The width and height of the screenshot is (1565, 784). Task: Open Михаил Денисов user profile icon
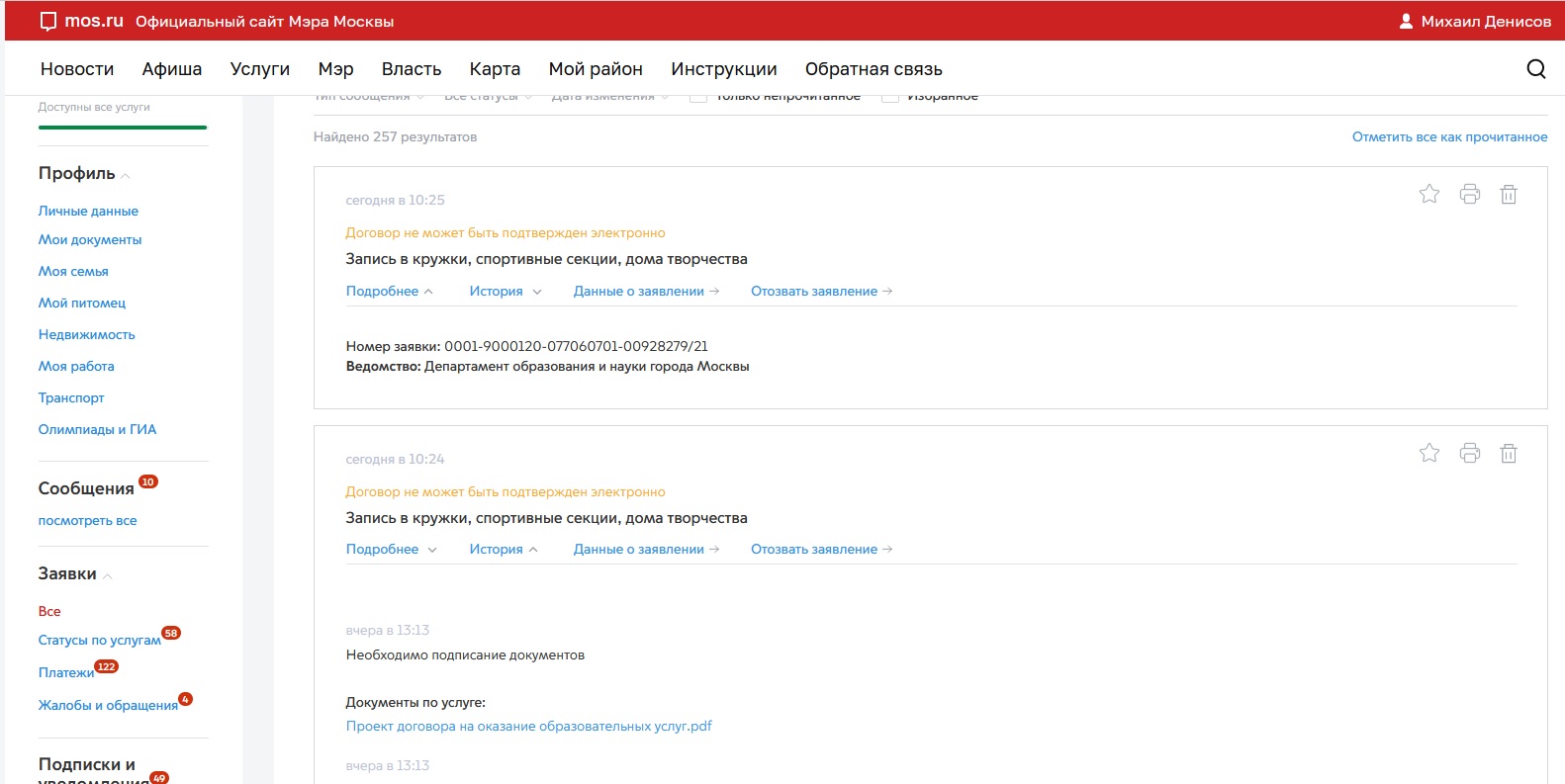(x=1406, y=22)
